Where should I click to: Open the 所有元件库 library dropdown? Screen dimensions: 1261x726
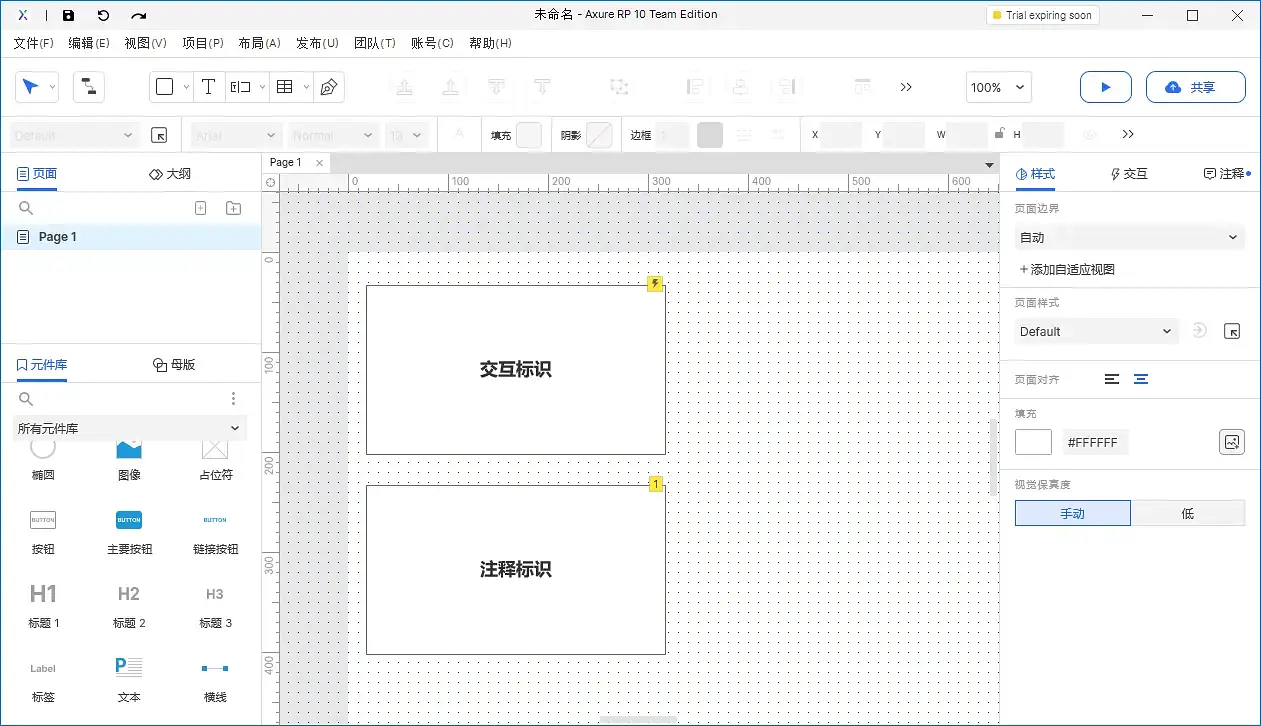(130, 427)
